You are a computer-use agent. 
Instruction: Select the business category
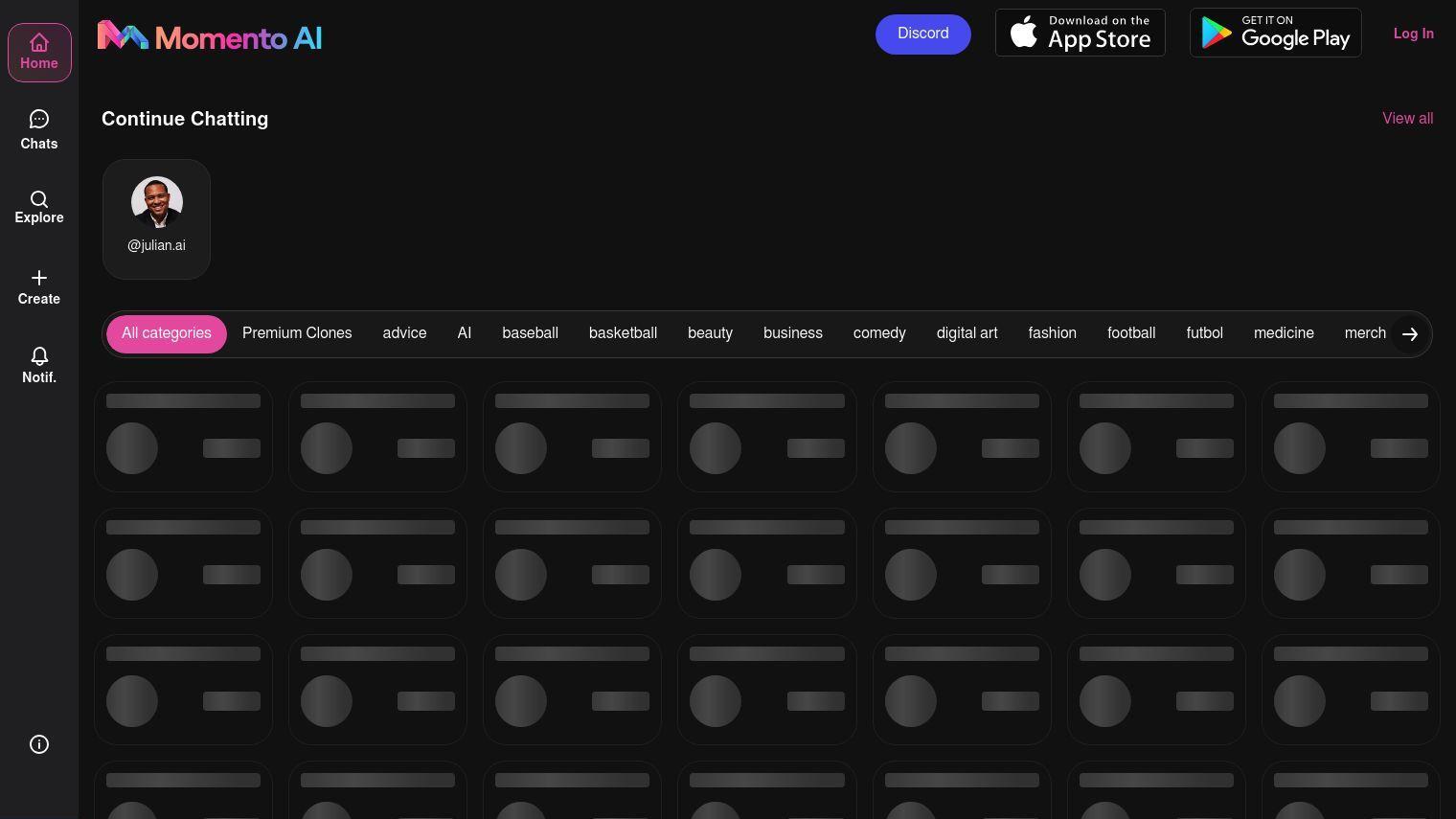(793, 333)
